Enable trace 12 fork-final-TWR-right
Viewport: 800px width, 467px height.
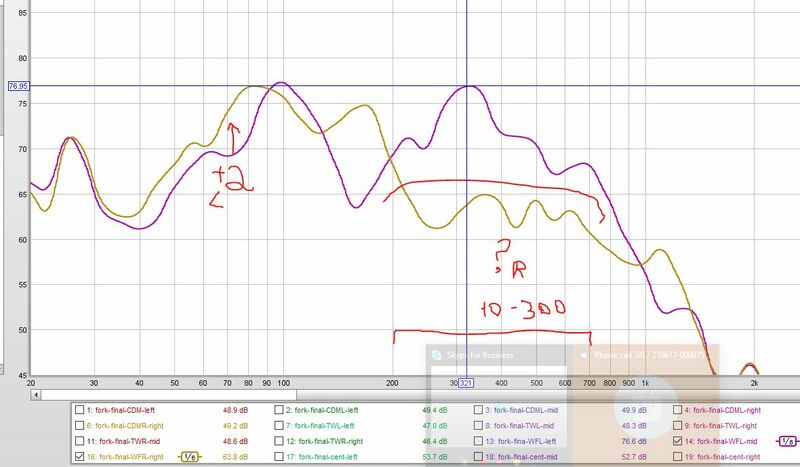[x=279, y=441]
